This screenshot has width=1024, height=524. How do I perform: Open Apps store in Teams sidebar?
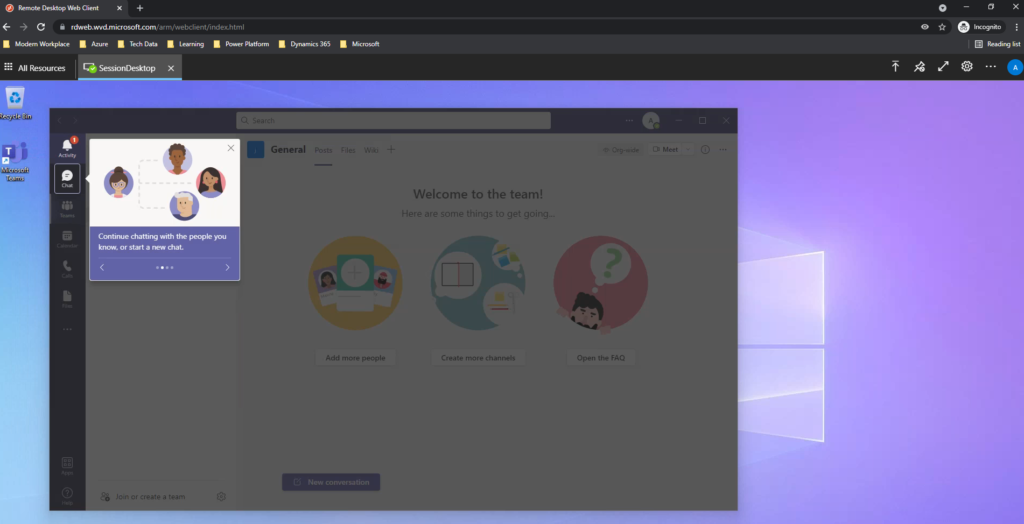click(x=67, y=466)
